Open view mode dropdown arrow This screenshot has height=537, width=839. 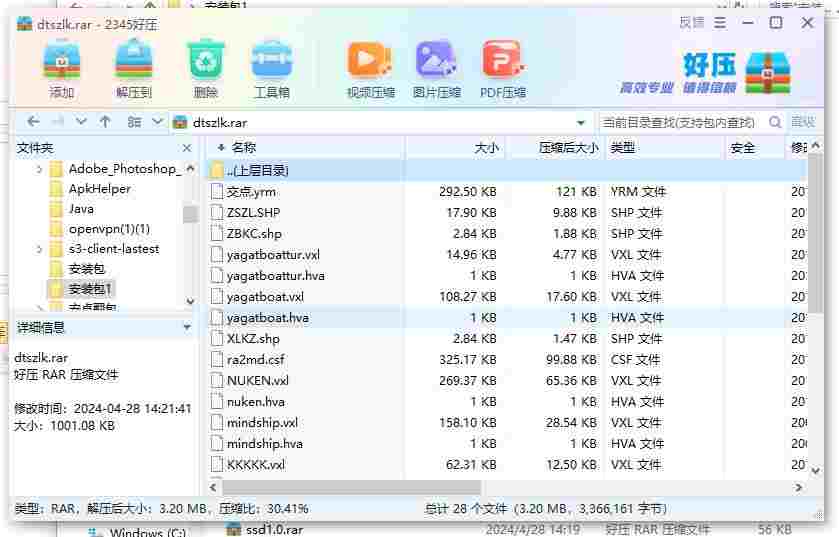point(157,122)
